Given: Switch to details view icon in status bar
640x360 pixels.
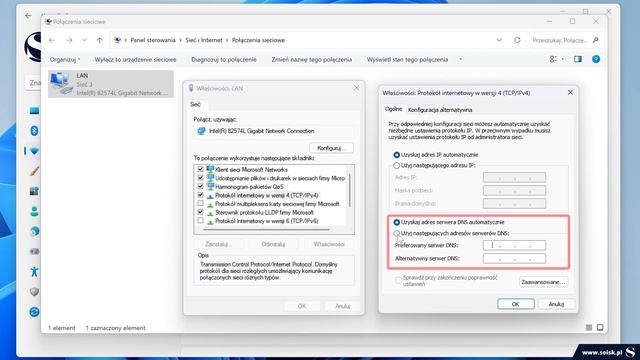Looking at the screenshot, I should (x=589, y=327).
